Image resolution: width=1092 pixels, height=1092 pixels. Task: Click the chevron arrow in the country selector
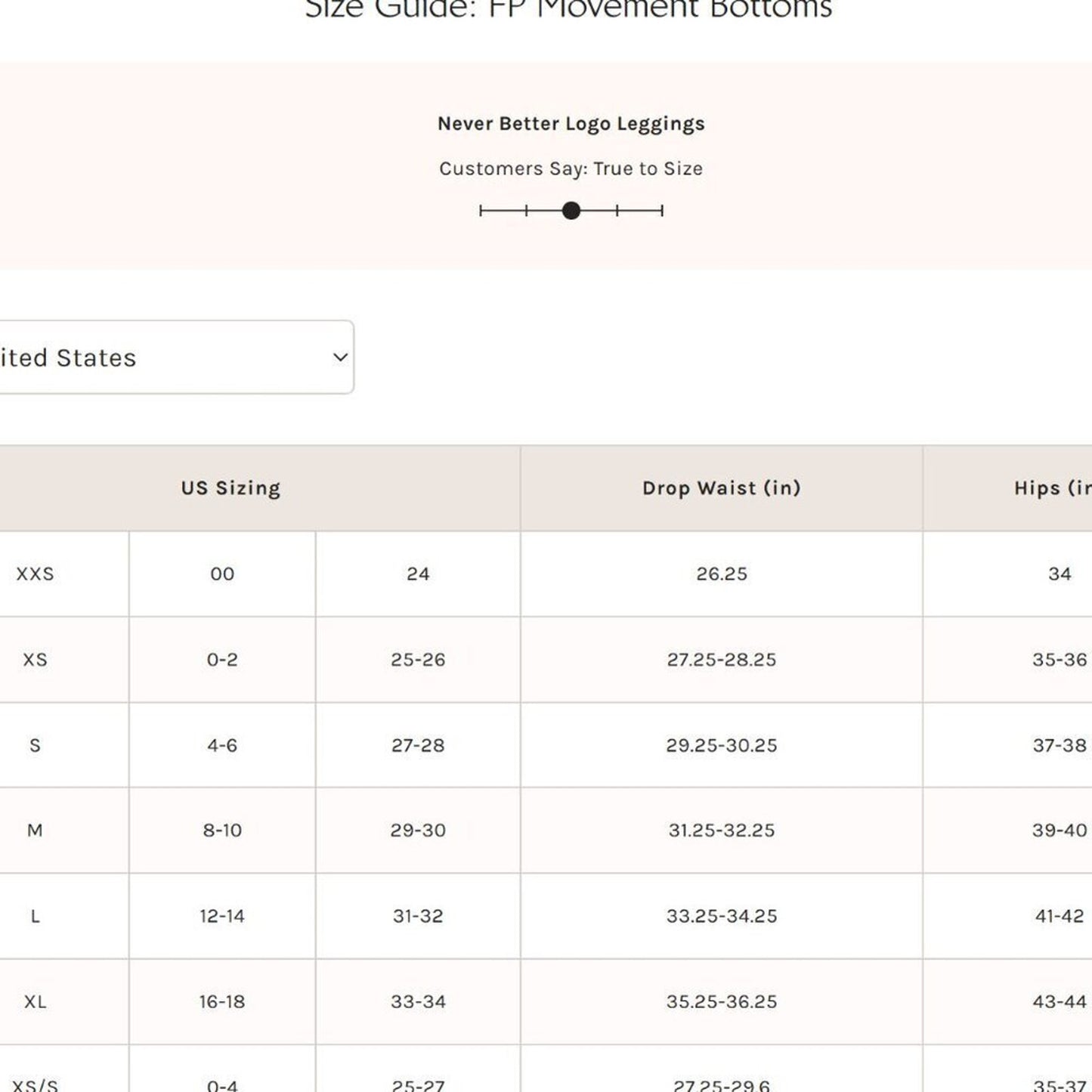pyautogui.click(x=340, y=357)
